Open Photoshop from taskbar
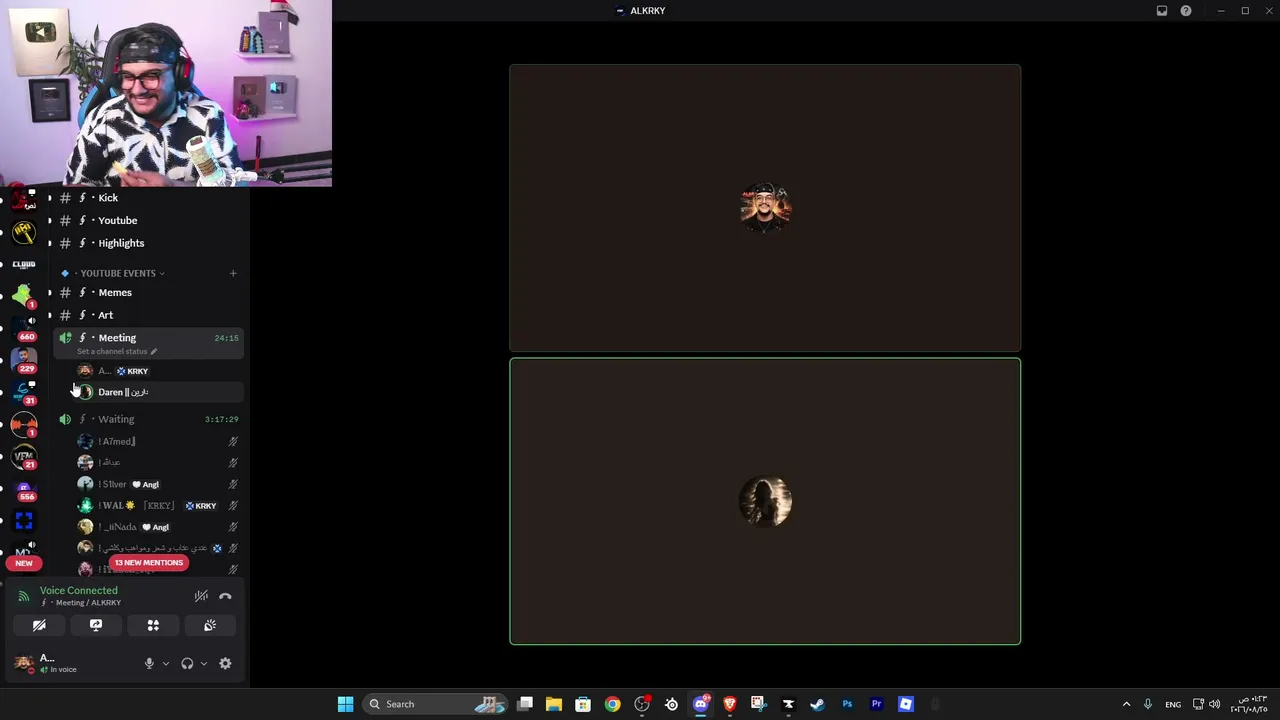 point(847,704)
